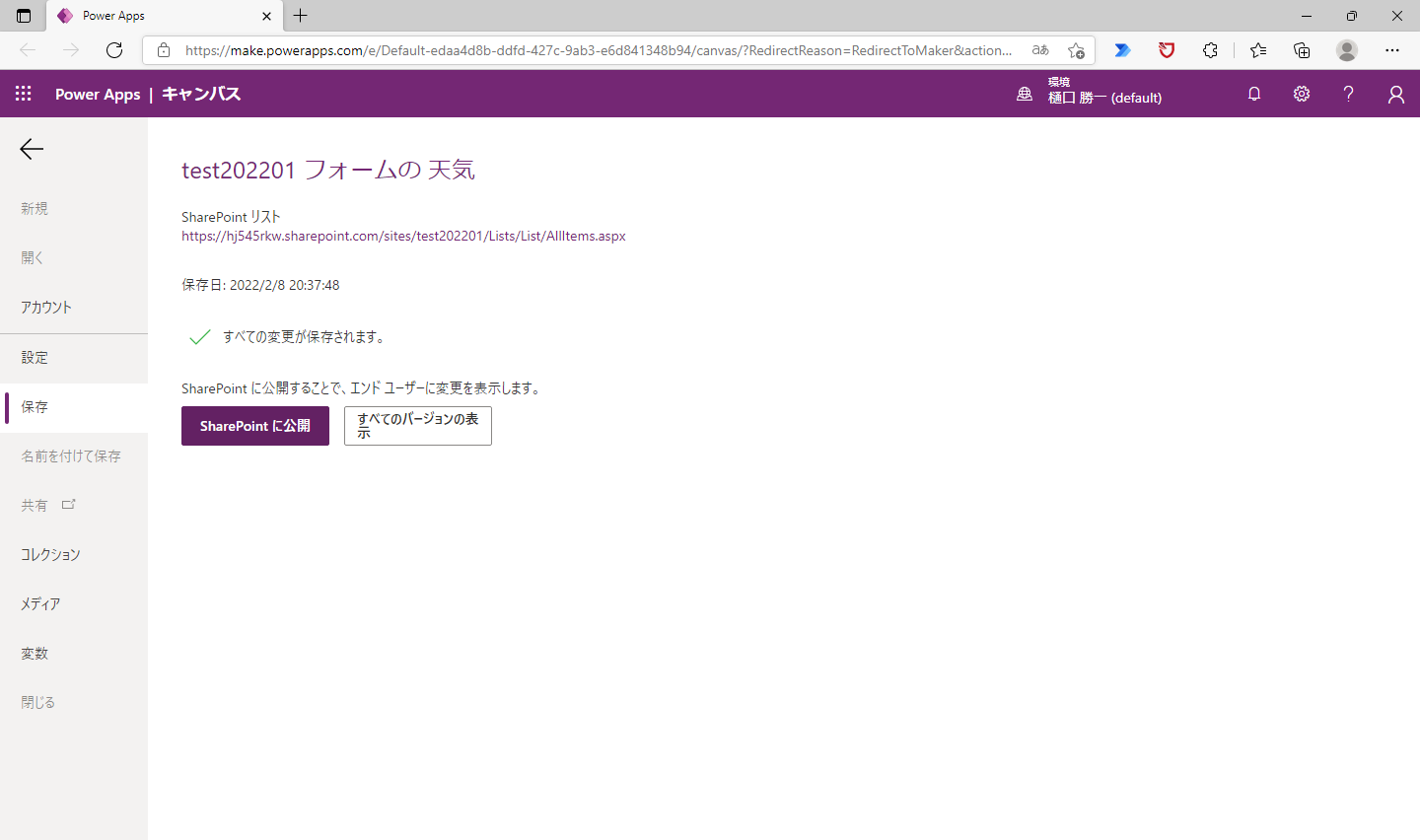The width and height of the screenshot is (1420, 840).
Task: Click the app title test202201 フォームの 天気
Action: (328, 170)
